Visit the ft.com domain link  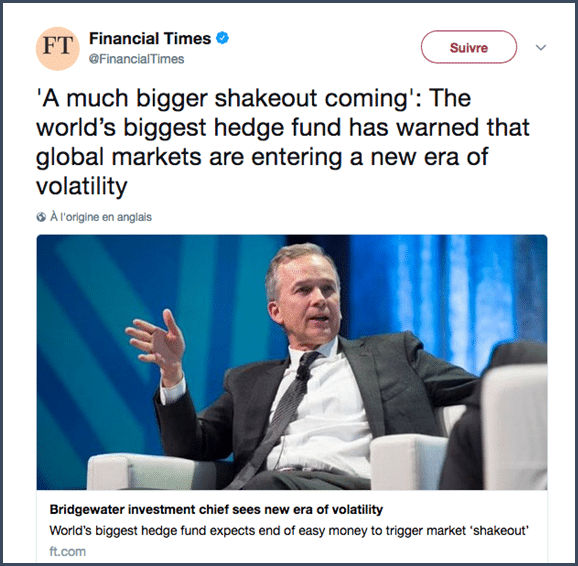click(x=67, y=552)
